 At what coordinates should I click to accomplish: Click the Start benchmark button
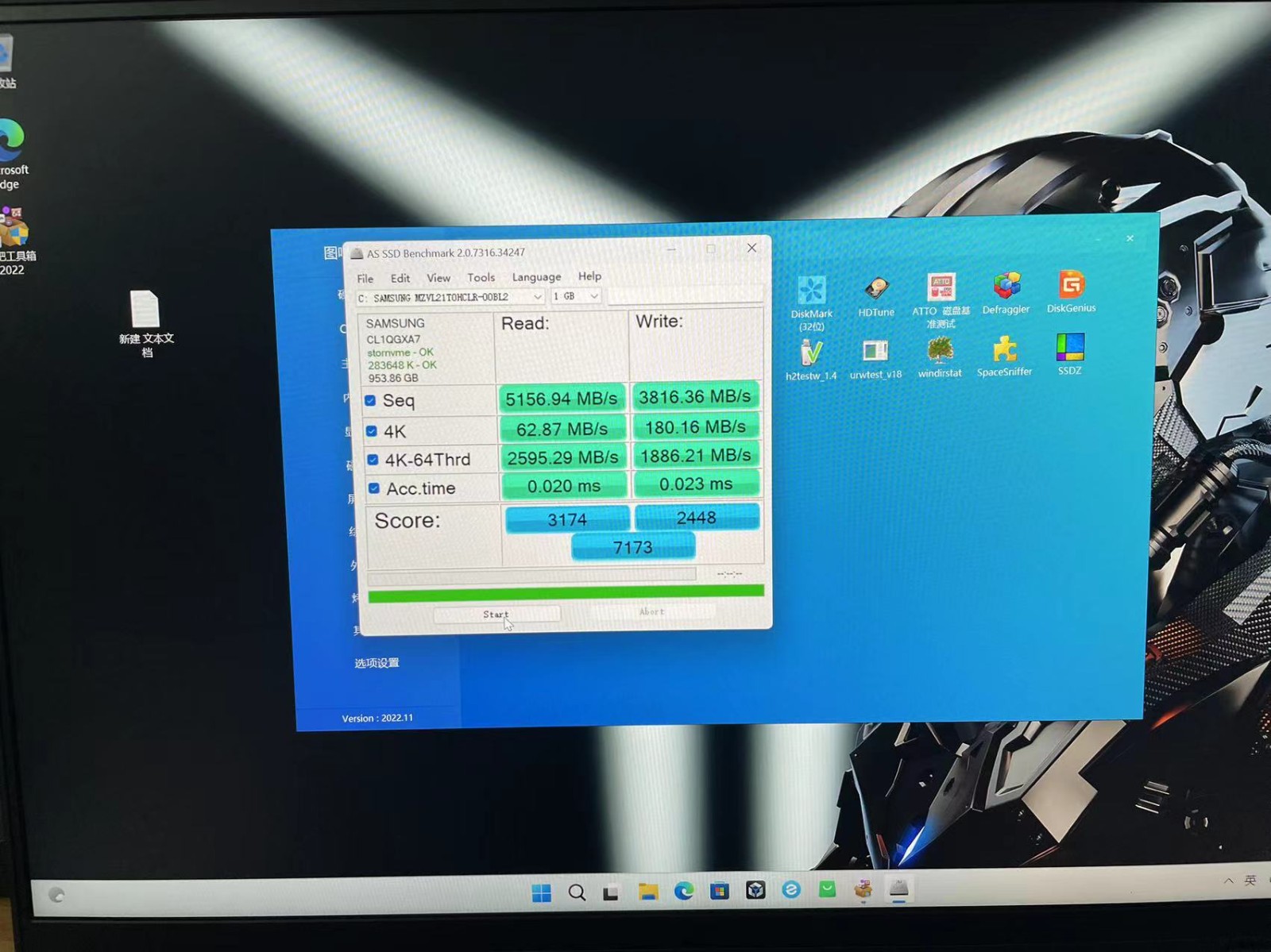(x=496, y=614)
